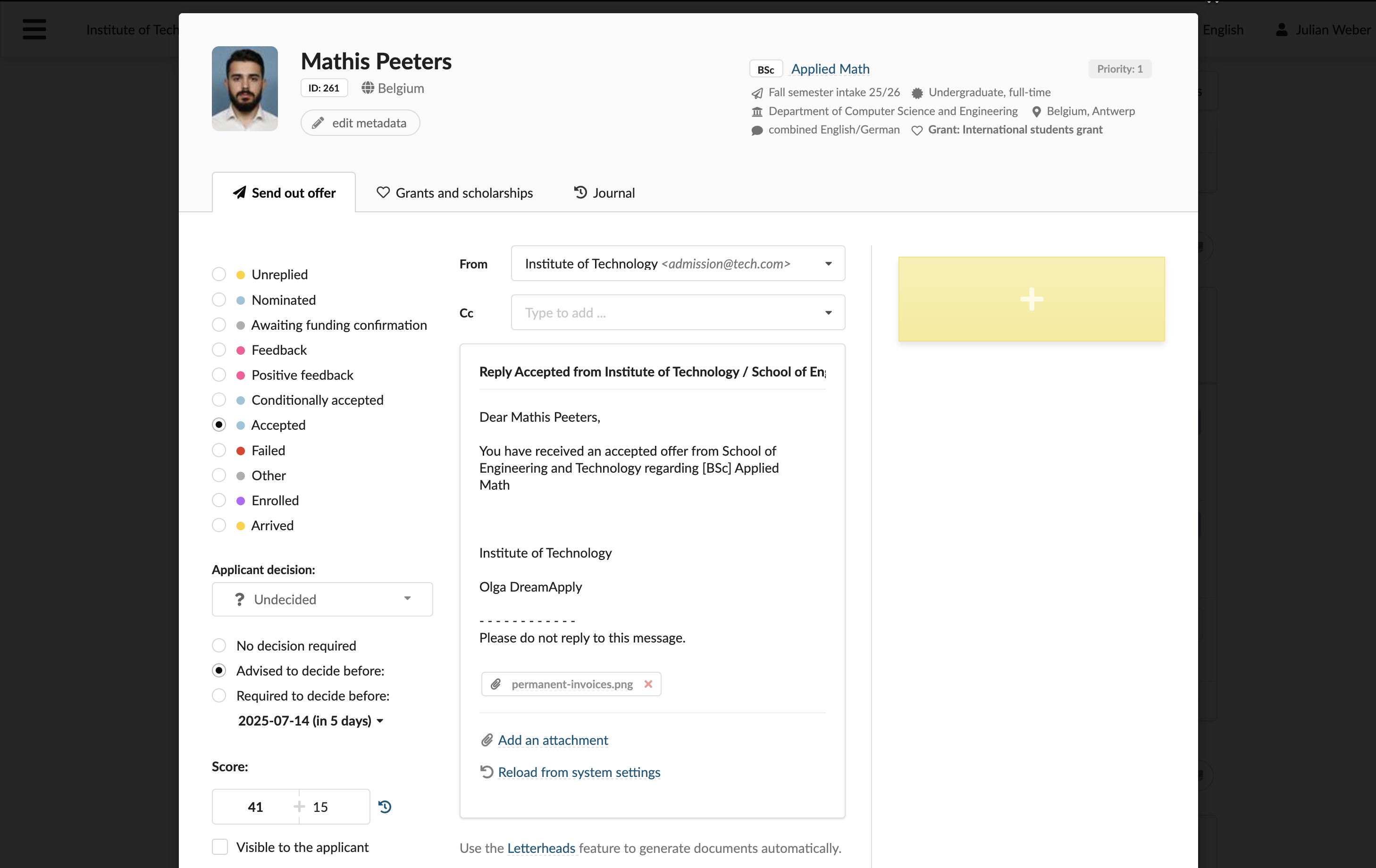Open the Applied Math programme link
This screenshot has height=868, width=1376.
[x=831, y=68]
